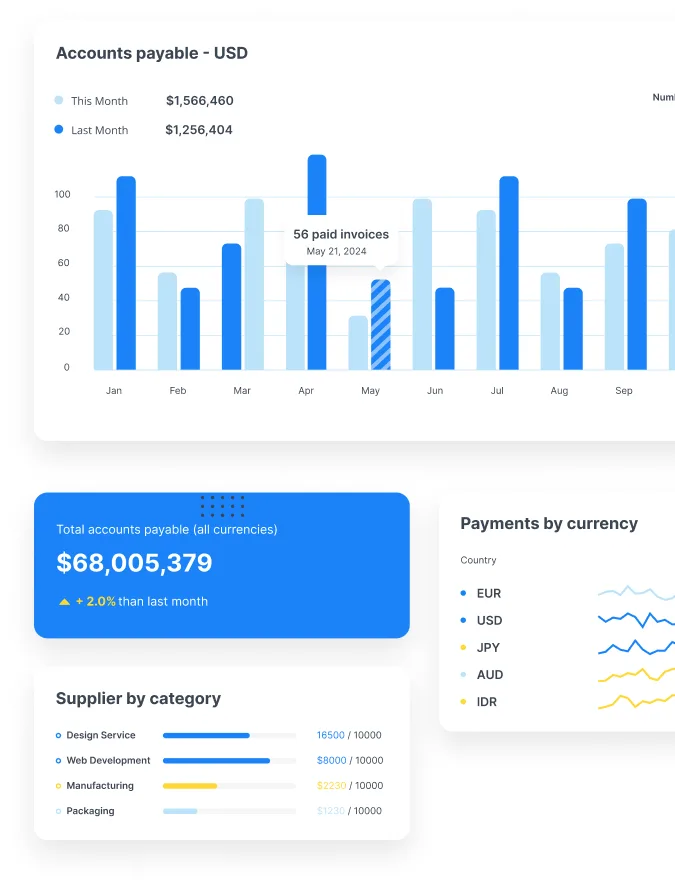Select the USD currency row
The width and height of the screenshot is (675, 888).
point(567,620)
